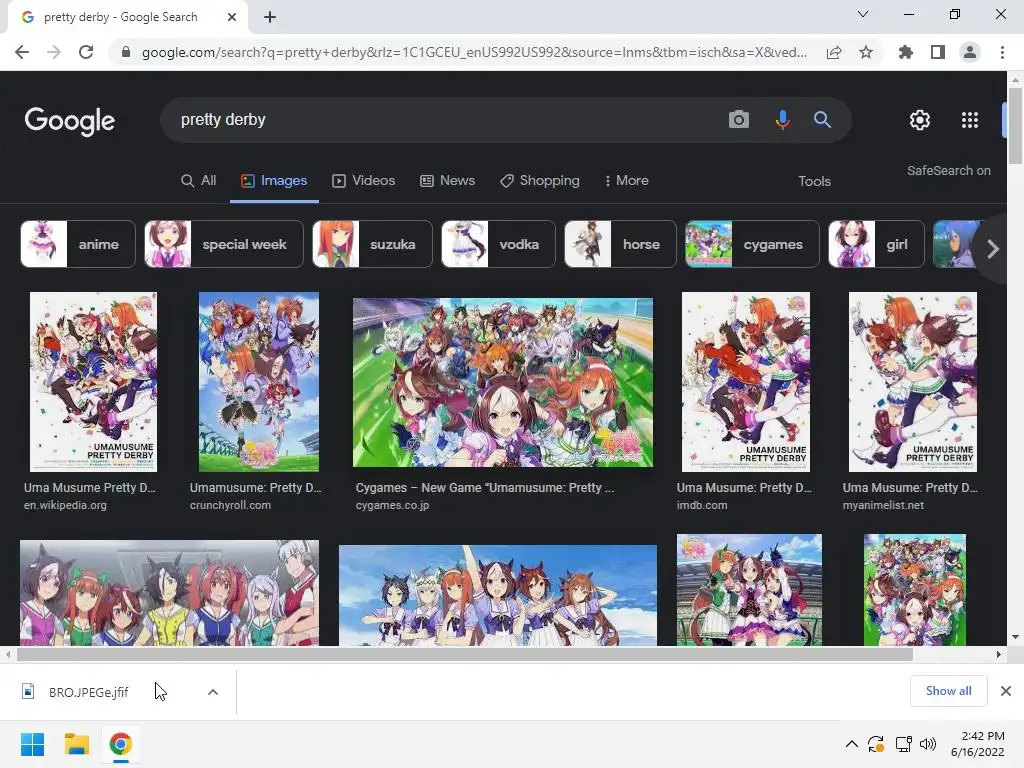Open File Explorer from the taskbar
The image size is (1024, 768).
point(76,744)
